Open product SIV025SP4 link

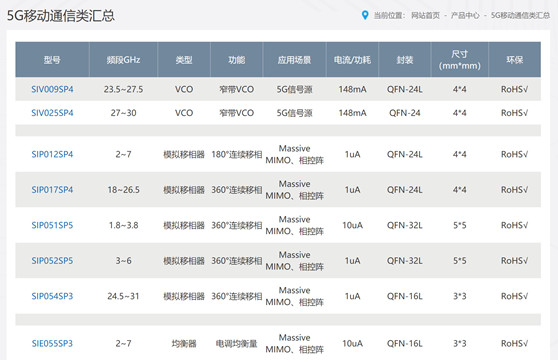pos(52,113)
